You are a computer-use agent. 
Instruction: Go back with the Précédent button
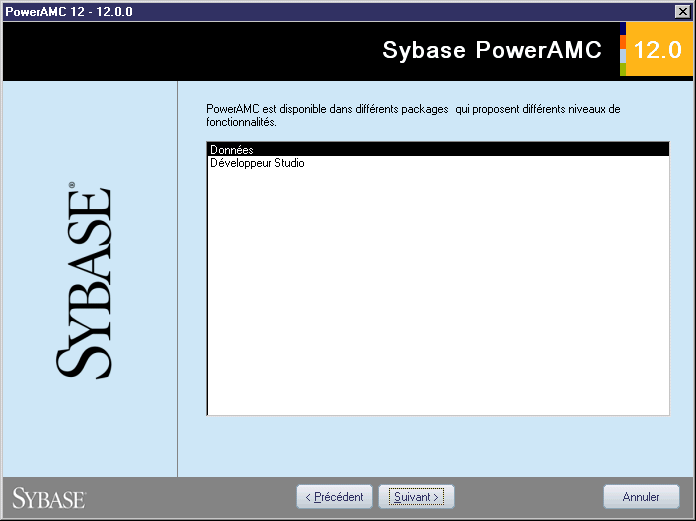point(334,497)
